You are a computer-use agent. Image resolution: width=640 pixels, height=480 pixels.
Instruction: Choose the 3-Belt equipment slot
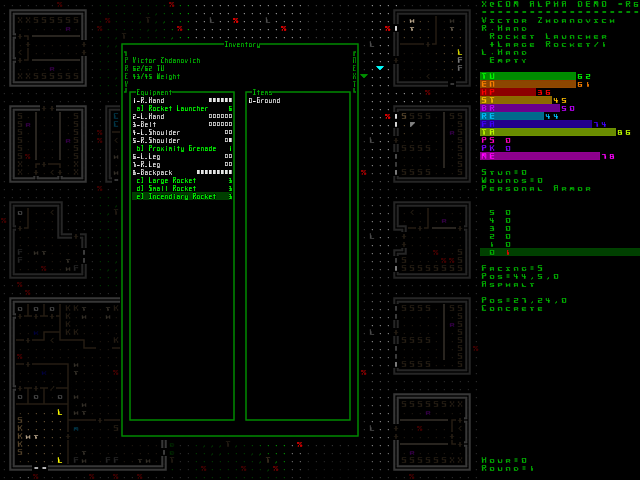click(x=182, y=124)
